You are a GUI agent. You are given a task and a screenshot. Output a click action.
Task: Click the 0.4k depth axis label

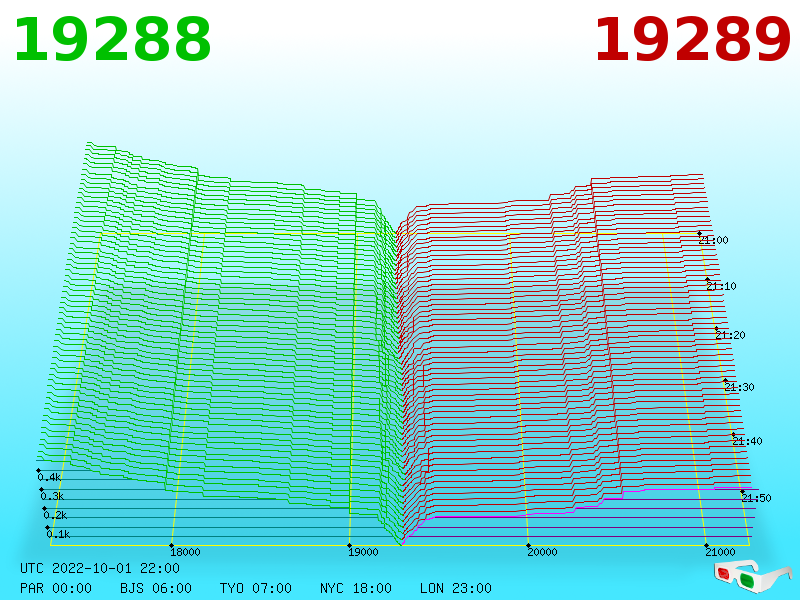[x=49, y=478]
